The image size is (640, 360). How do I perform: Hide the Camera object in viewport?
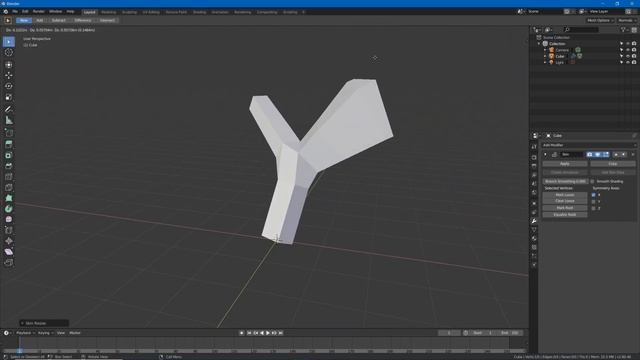pos(628,50)
